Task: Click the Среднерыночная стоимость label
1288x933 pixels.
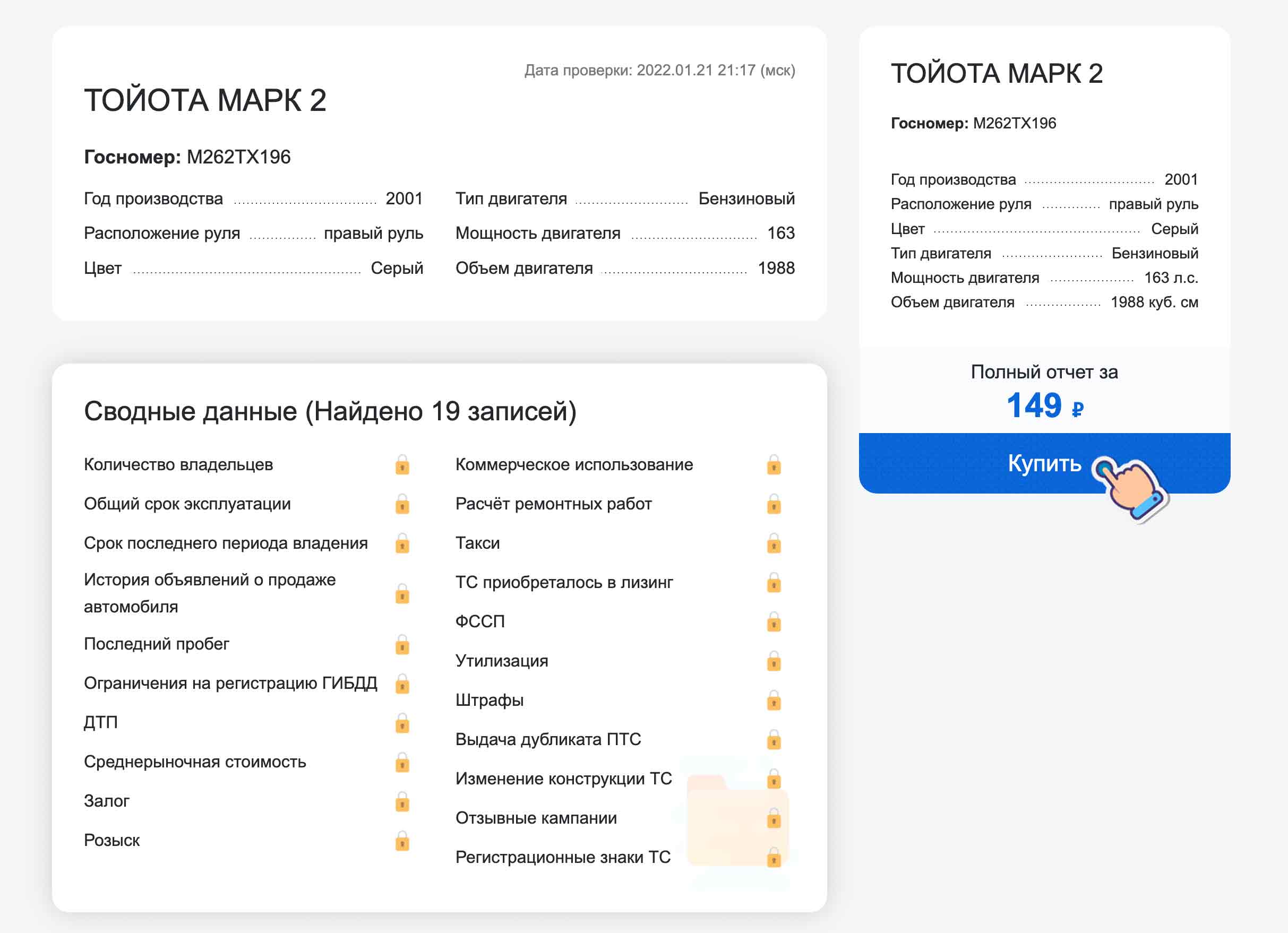Action: pos(195,762)
